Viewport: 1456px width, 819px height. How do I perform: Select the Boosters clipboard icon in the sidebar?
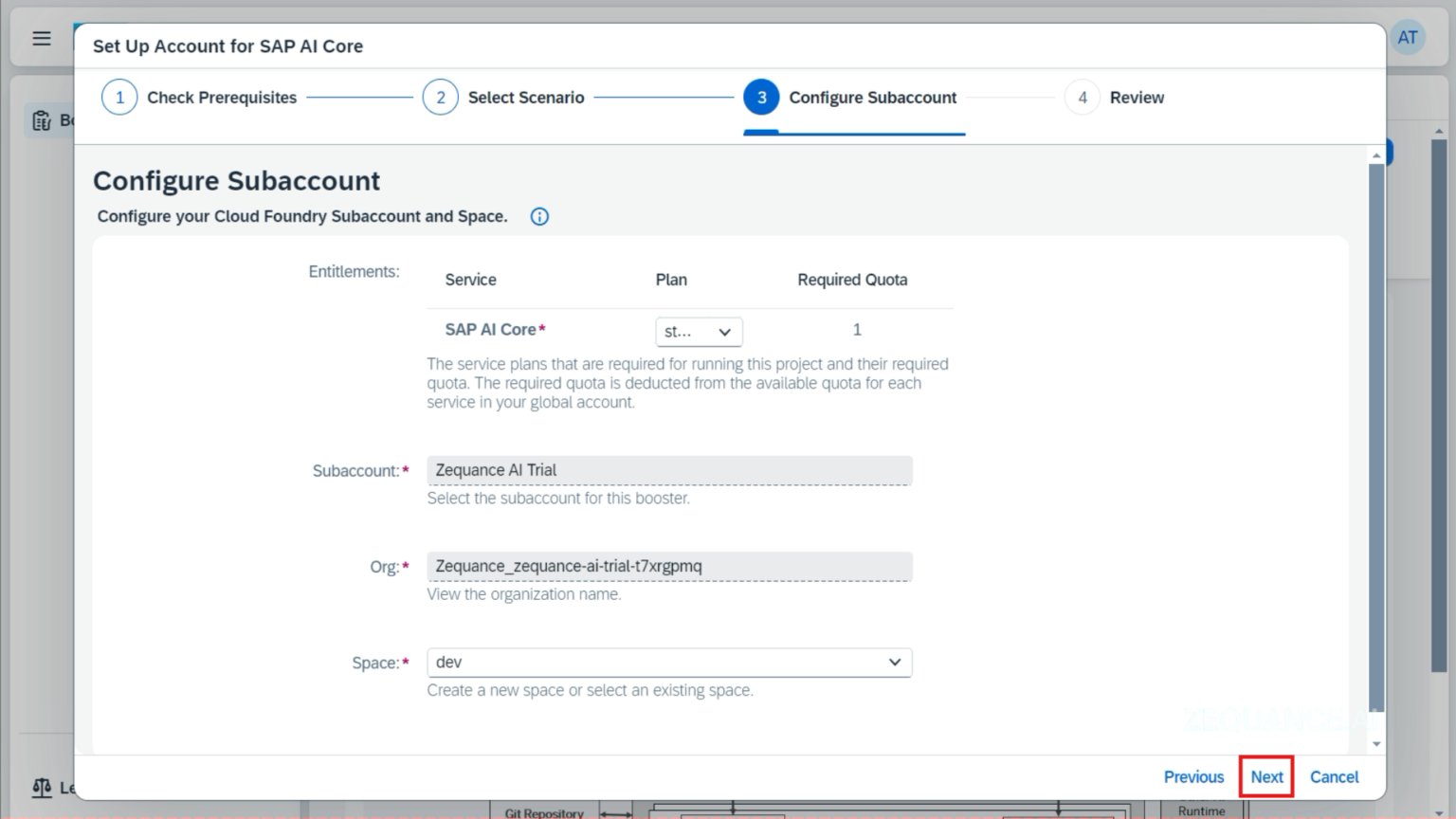(x=42, y=119)
